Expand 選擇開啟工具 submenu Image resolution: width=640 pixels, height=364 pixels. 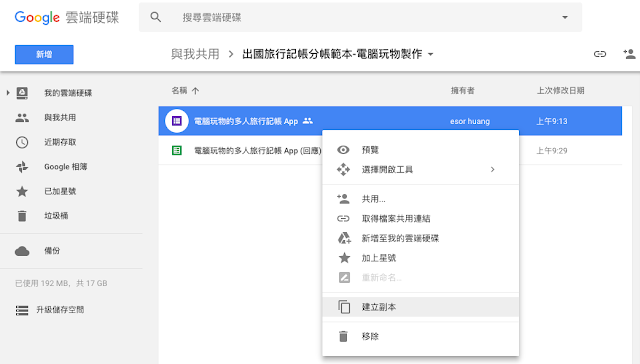click(420, 169)
